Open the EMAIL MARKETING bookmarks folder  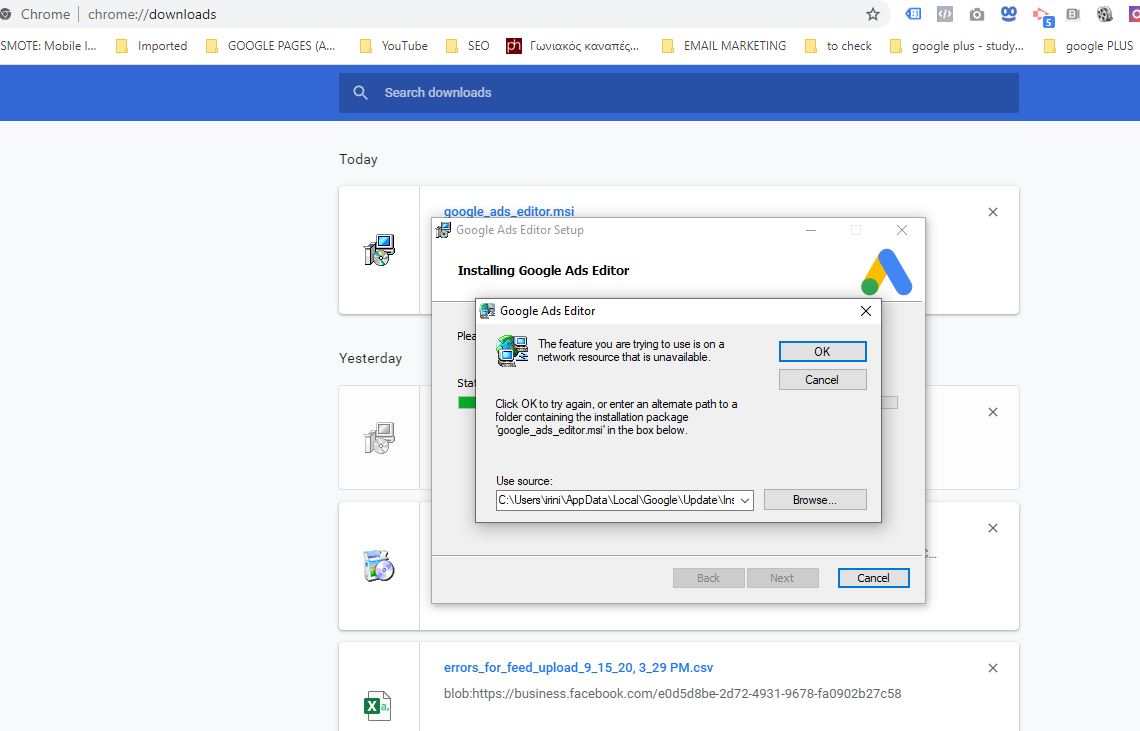point(723,46)
